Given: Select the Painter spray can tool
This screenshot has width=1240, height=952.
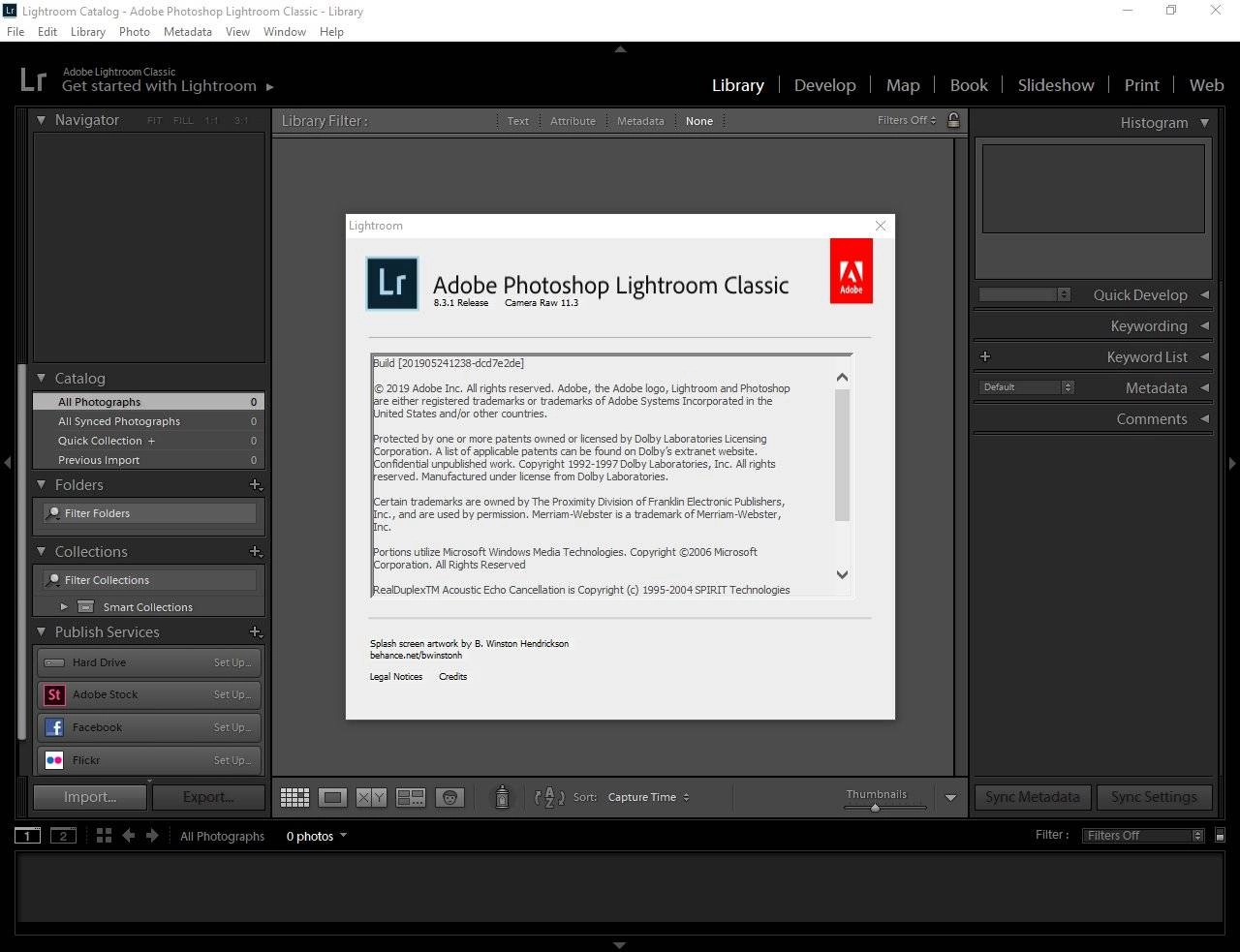Looking at the screenshot, I should coord(502,796).
